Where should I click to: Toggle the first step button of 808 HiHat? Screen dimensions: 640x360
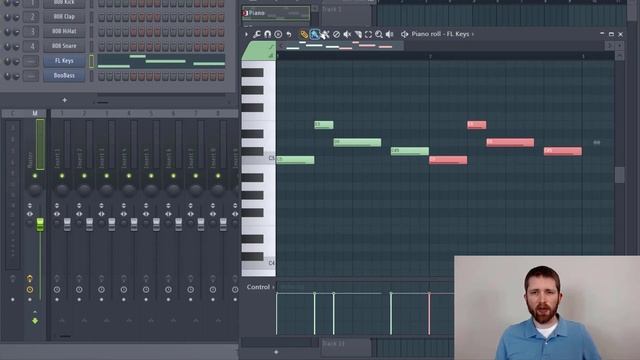click(102, 32)
